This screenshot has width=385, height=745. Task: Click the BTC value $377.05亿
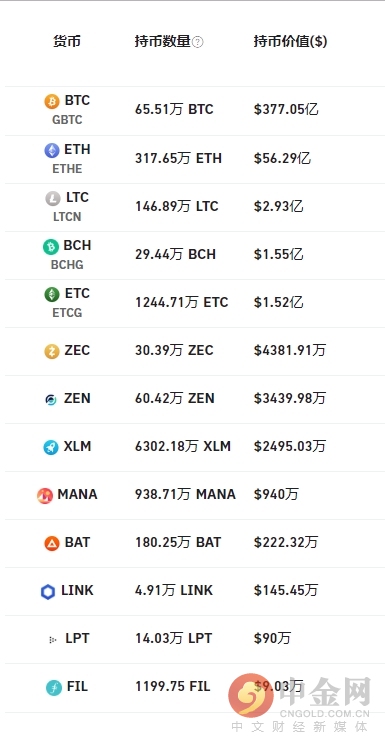pyautogui.click(x=286, y=110)
